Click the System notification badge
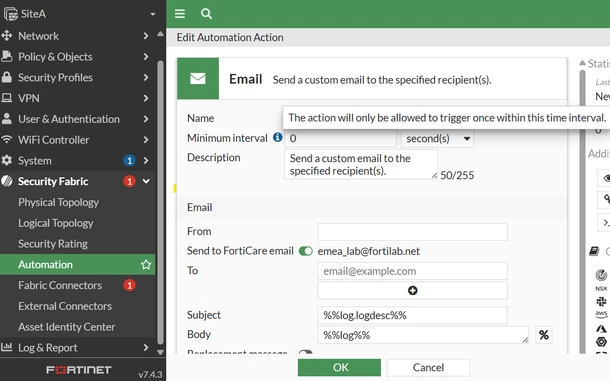Screen dimensions: 610x381 point(130,160)
